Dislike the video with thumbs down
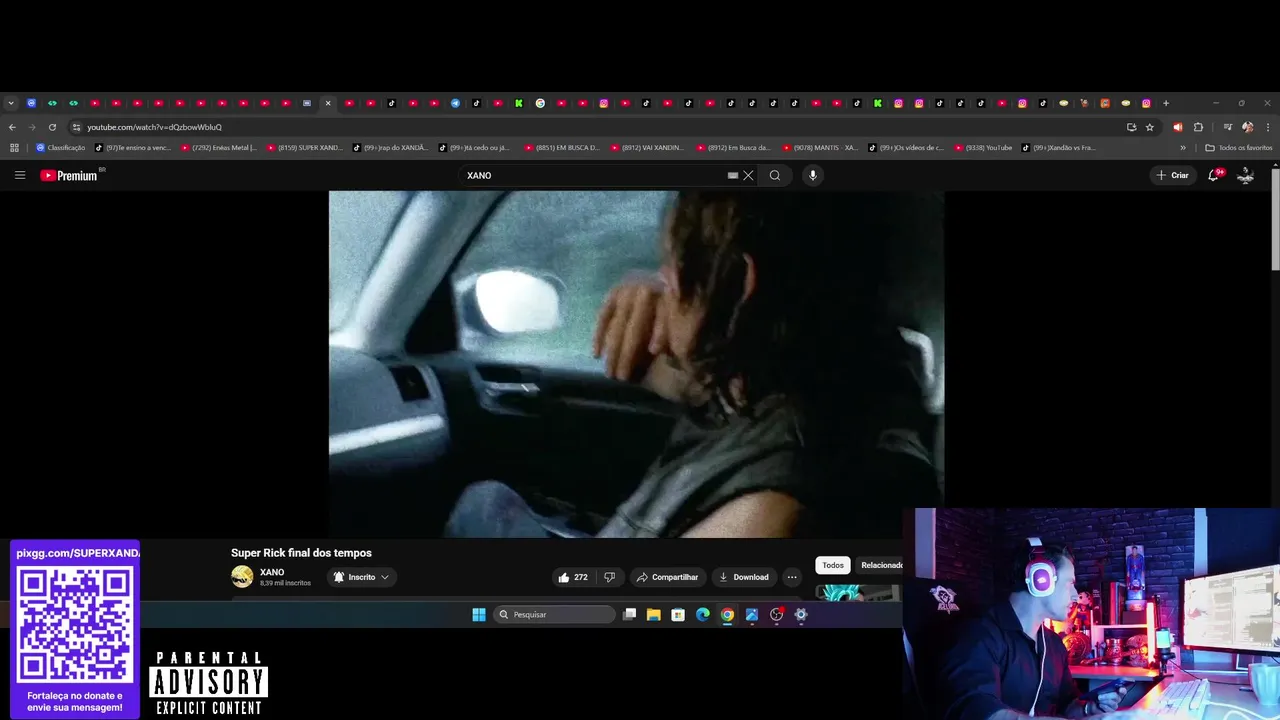This screenshot has height=720, width=1280. 609,577
